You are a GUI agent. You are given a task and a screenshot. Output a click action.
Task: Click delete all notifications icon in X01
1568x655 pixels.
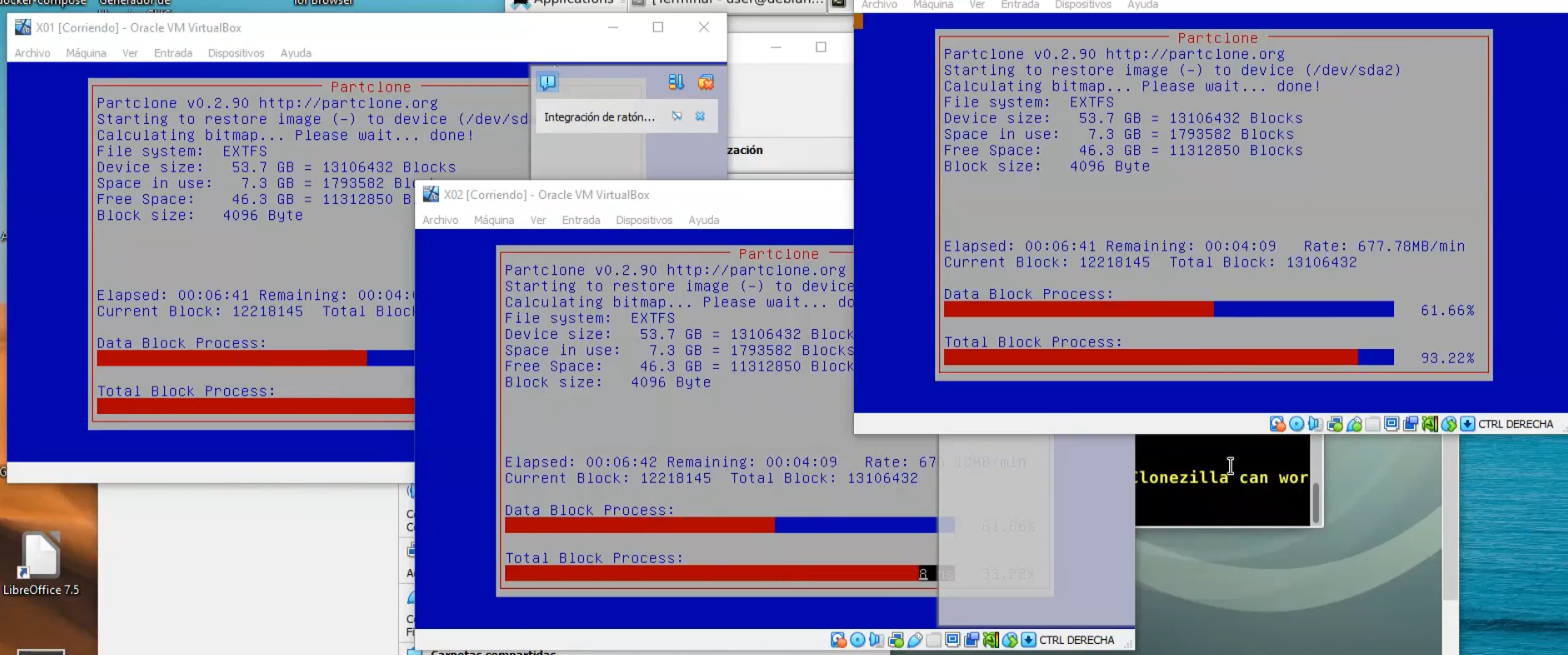706,82
